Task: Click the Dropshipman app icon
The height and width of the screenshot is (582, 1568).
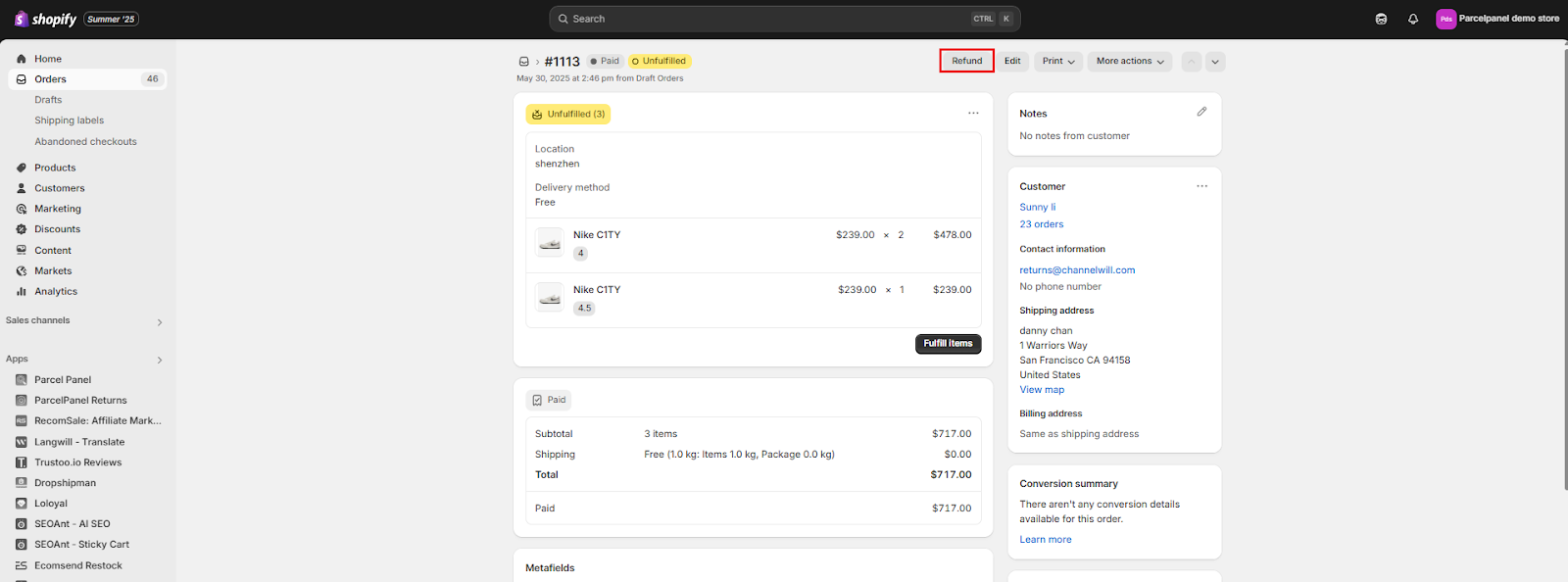Action: tap(22, 483)
